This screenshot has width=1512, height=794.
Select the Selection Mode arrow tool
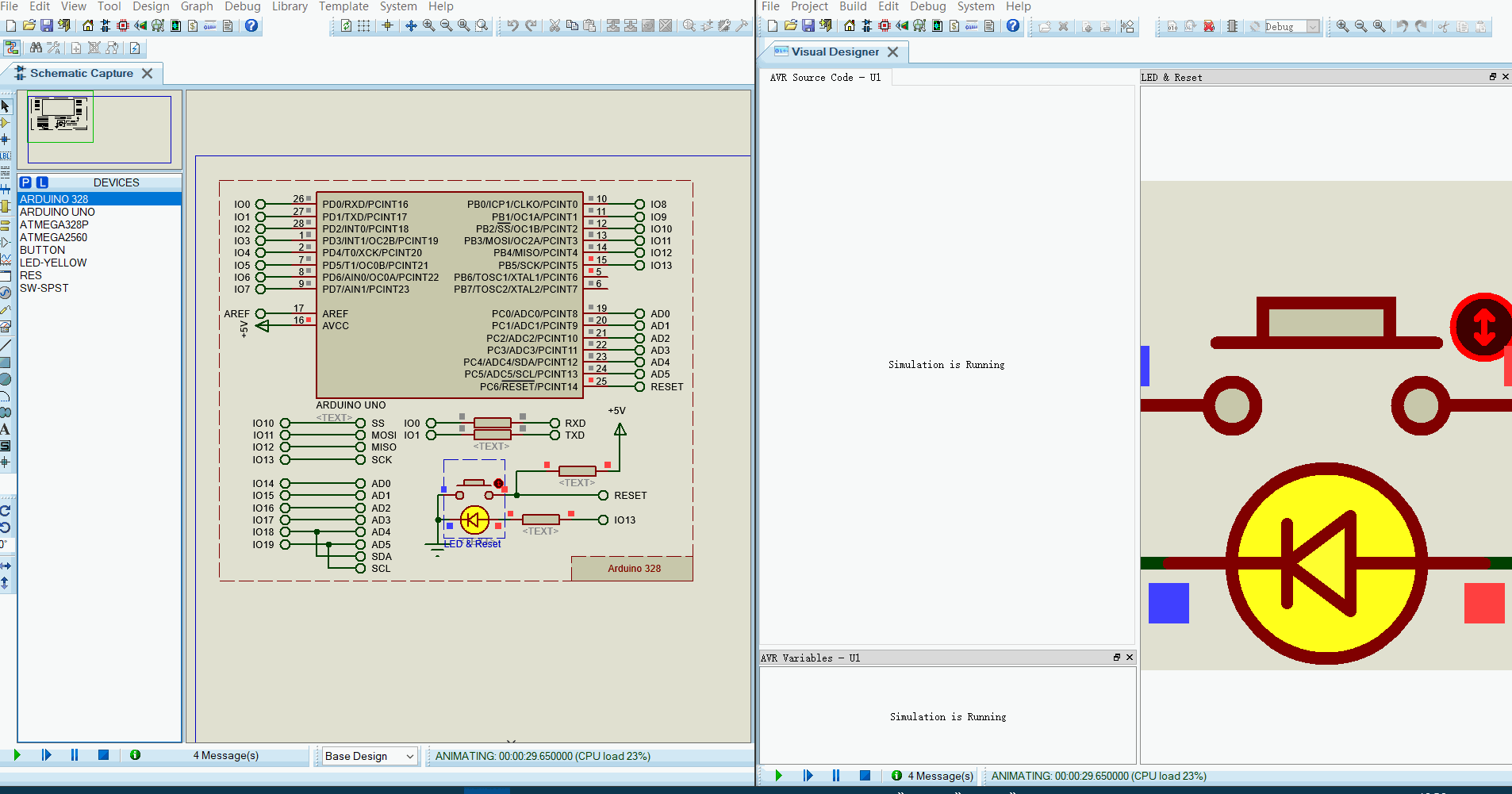click(x=6, y=106)
